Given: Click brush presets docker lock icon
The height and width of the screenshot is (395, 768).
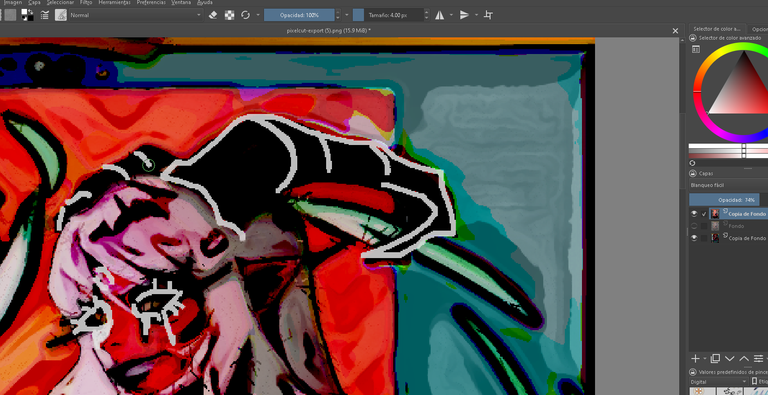Looking at the screenshot, I should pos(693,372).
